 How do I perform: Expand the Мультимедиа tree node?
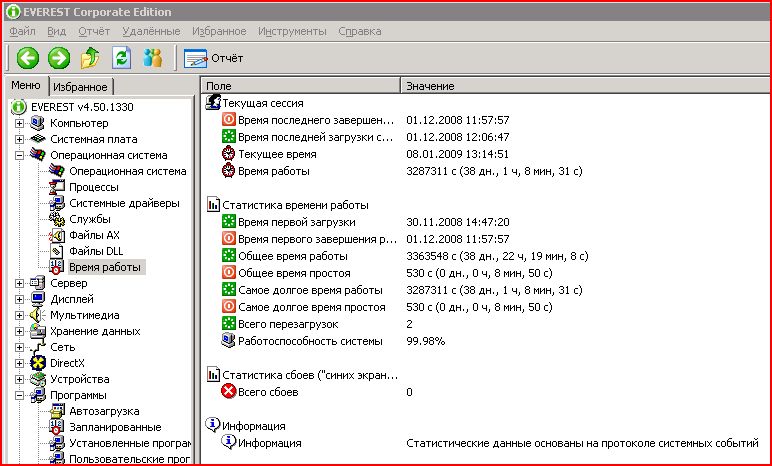tap(19, 315)
